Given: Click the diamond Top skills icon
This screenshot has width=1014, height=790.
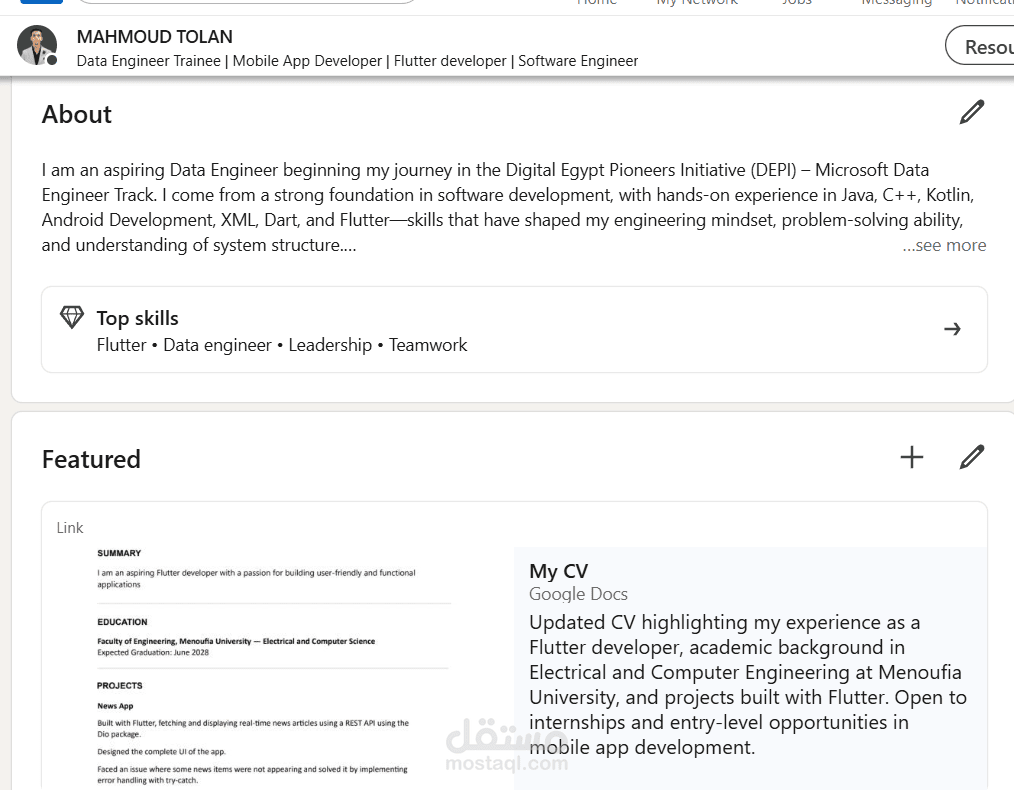Looking at the screenshot, I should click(72, 317).
